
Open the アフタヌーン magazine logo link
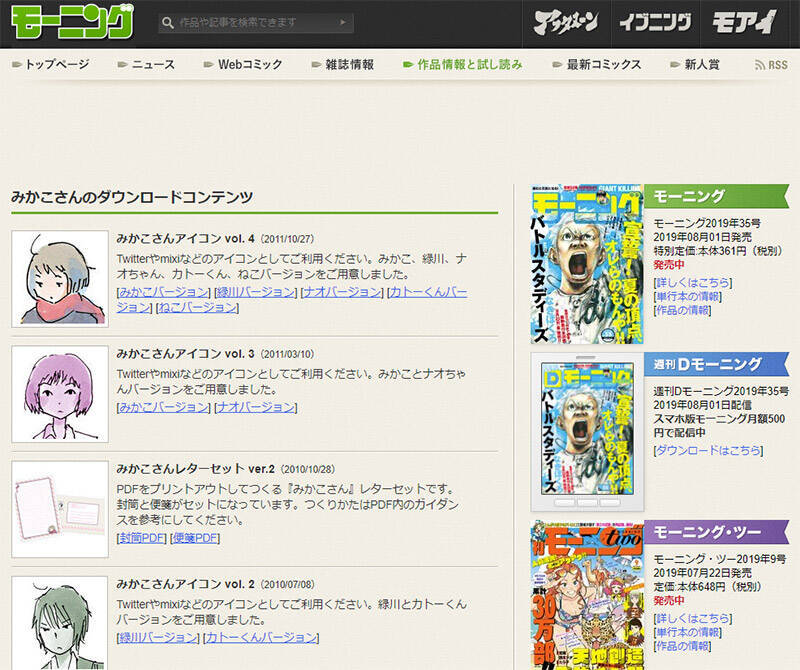click(565, 22)
